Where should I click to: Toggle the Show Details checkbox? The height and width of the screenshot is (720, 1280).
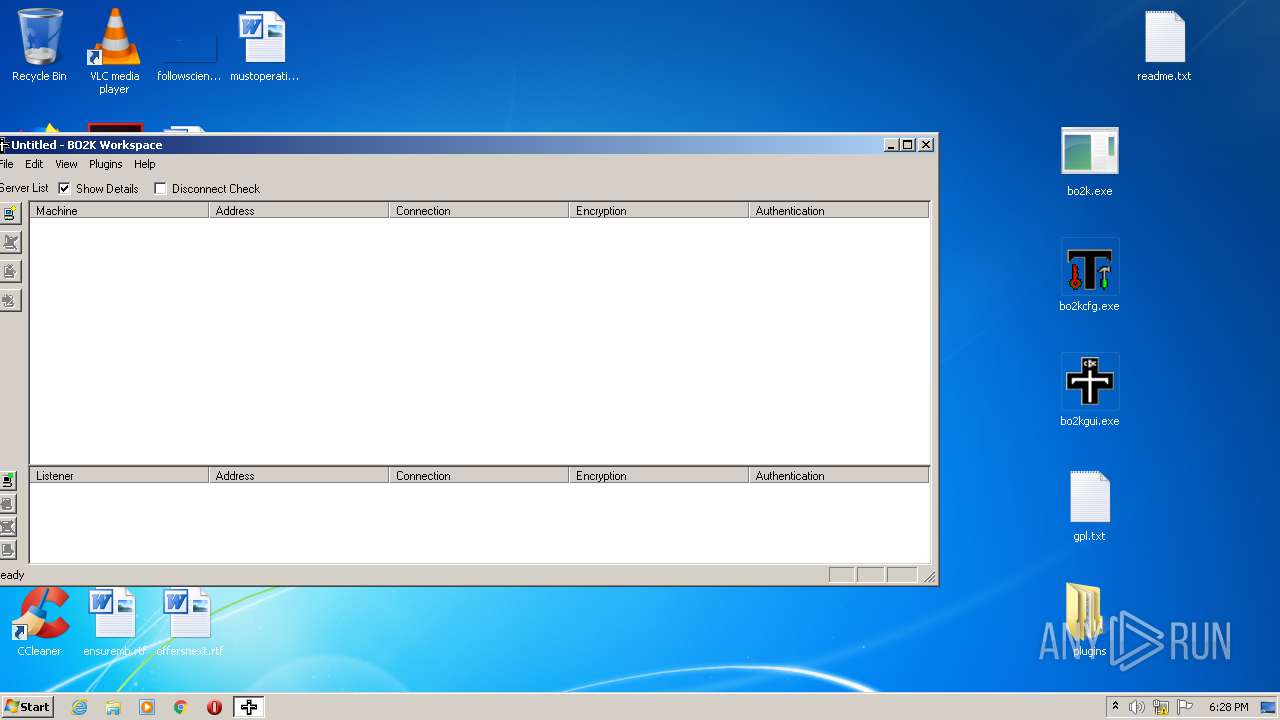coord(64,188)
